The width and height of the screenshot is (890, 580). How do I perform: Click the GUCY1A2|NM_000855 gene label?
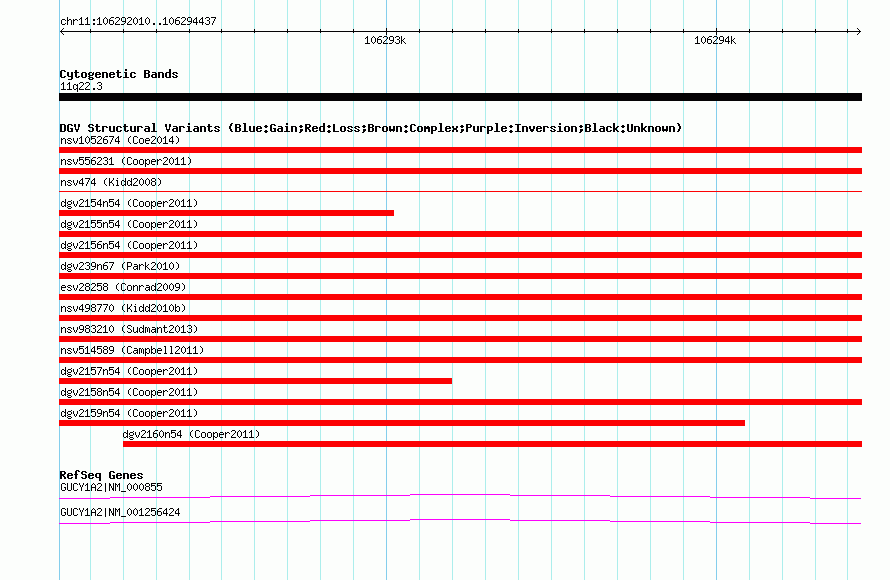pyautogui.click(x=111, y=487)
